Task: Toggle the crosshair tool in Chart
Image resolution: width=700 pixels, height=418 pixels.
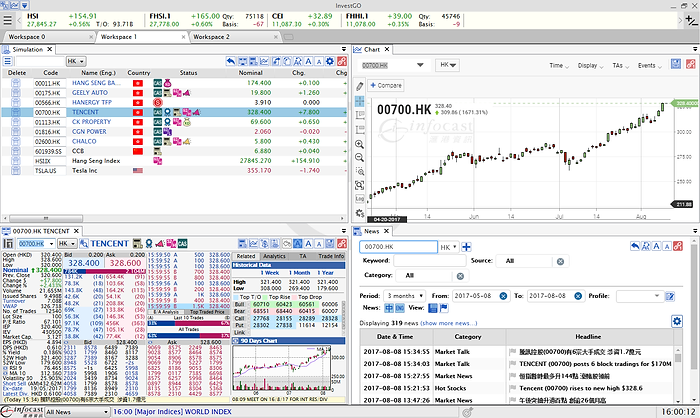Action: pos(360,101)
